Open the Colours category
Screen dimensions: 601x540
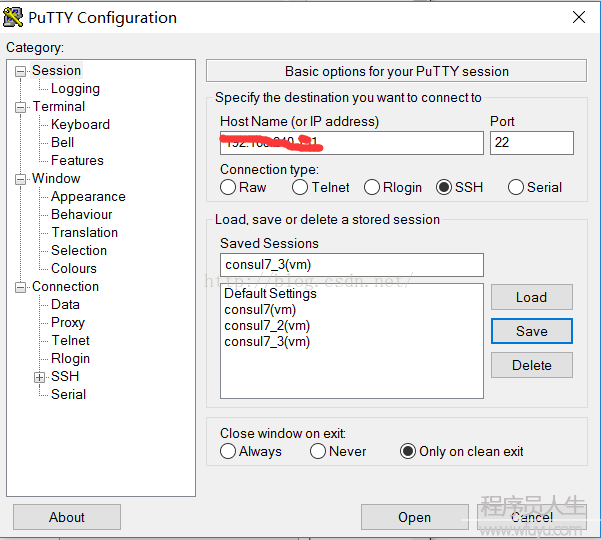[x=74, y=269]
